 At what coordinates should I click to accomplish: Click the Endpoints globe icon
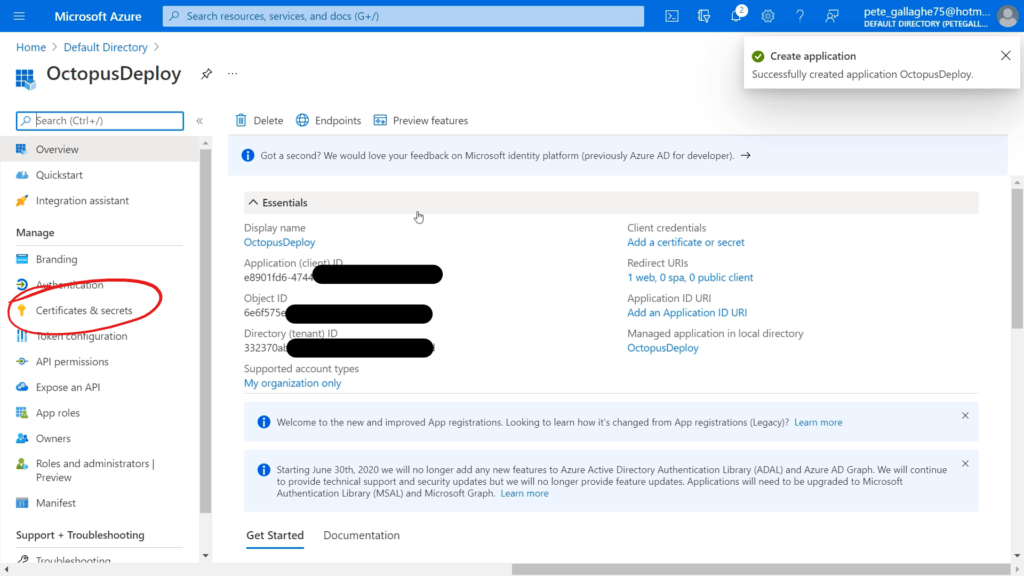[x=302, y=120]
